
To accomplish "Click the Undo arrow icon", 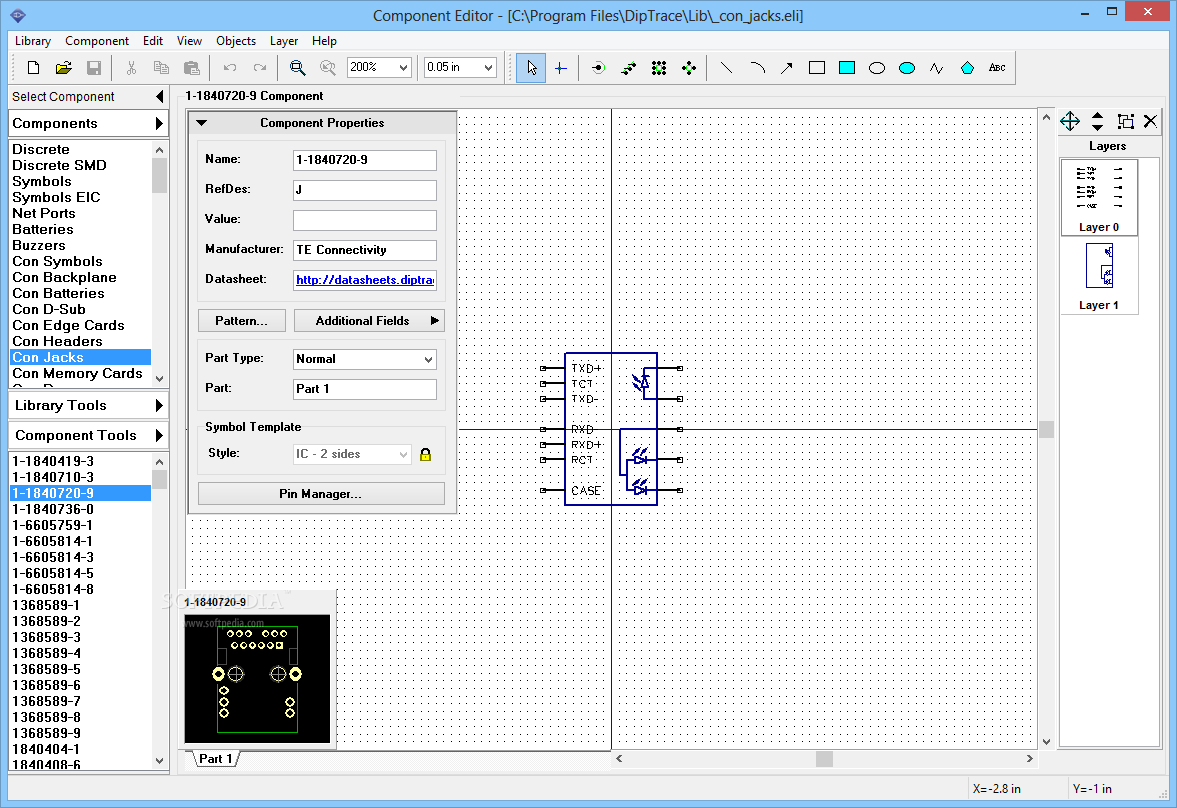I will [x=230, y=68].
